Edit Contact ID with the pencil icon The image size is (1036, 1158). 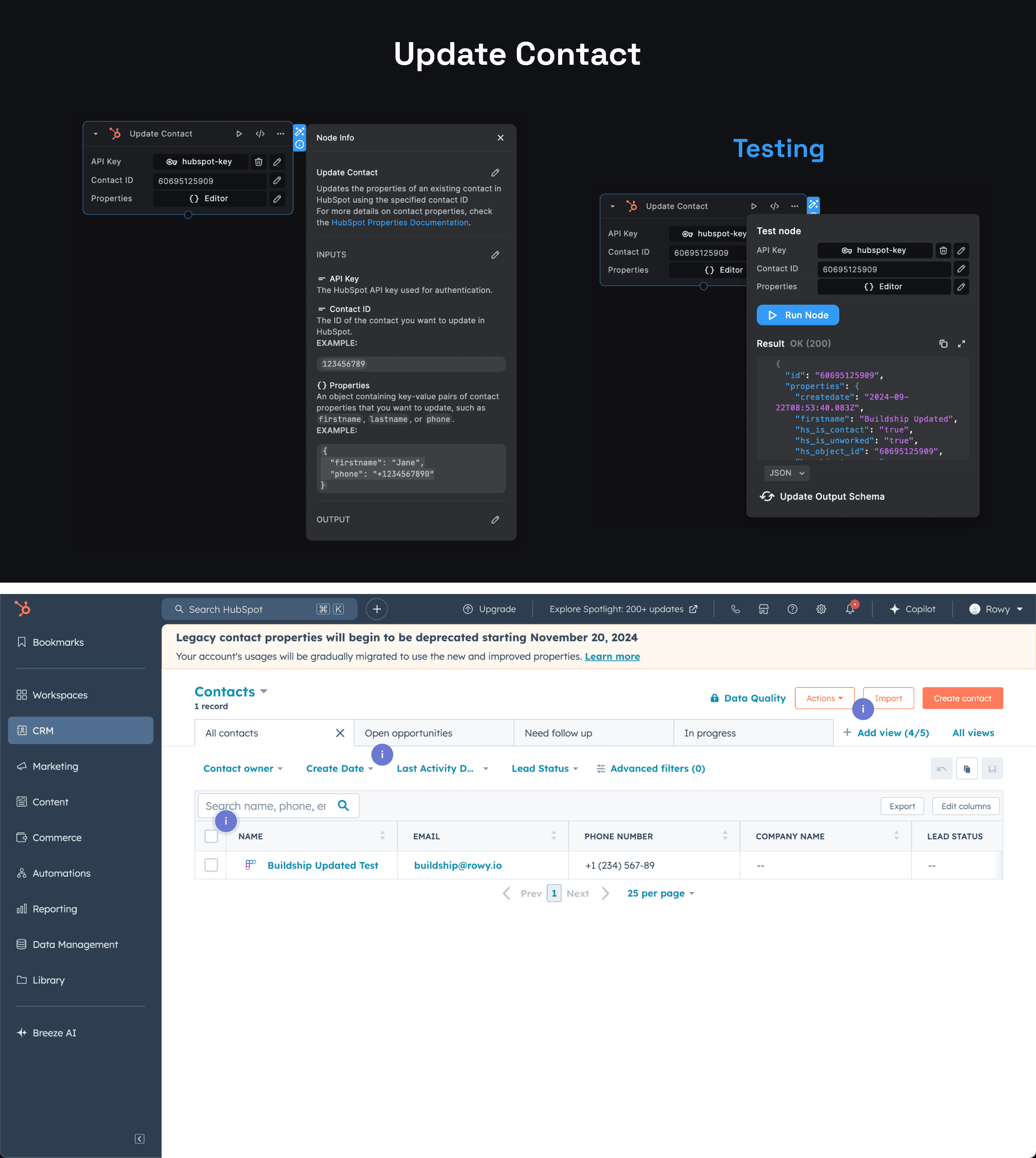(277, 180)
